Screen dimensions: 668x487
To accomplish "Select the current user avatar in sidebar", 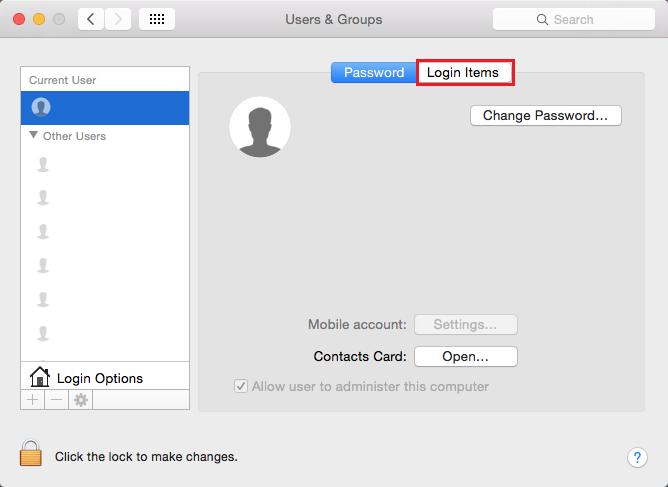I will tap(41, 107).
